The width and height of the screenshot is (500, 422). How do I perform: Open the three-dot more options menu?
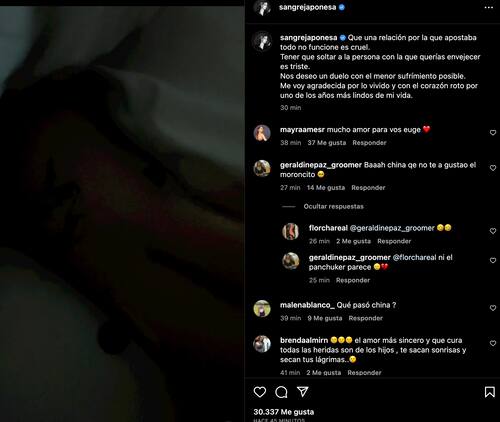pyautogui.click(x=489, y=8)
